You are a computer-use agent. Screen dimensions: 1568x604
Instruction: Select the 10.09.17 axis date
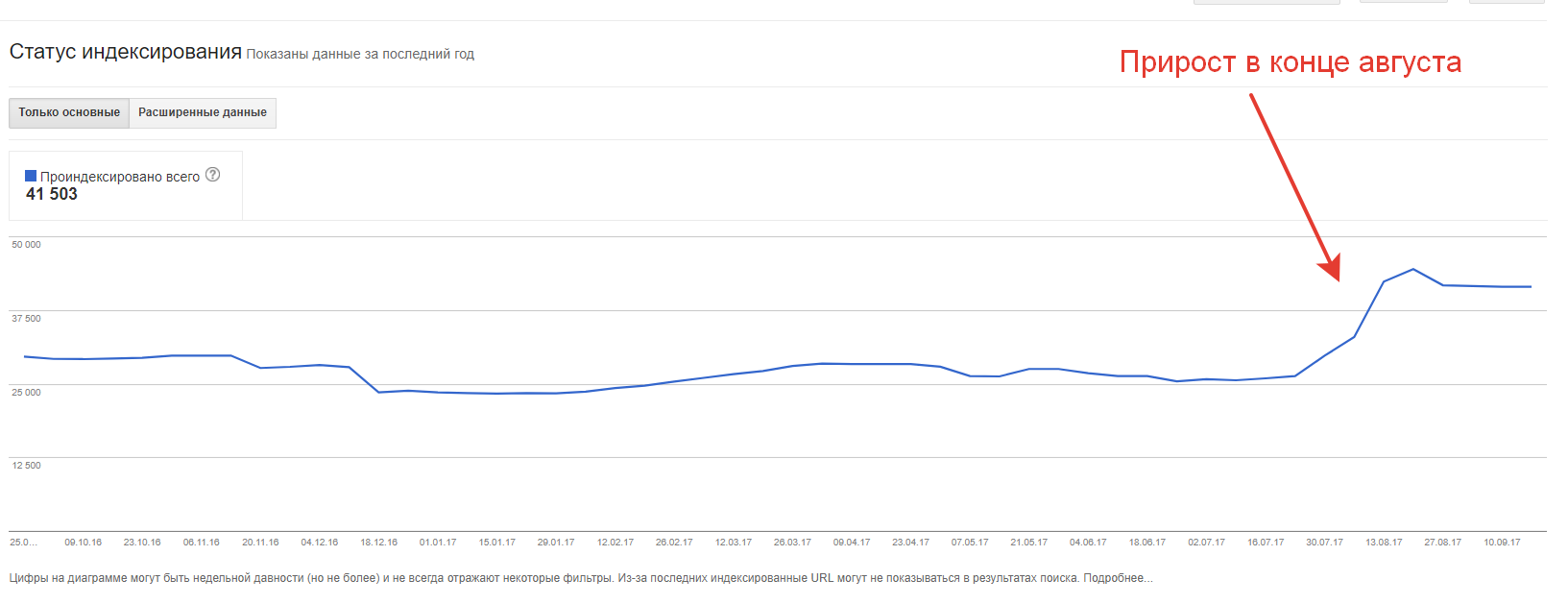tap(1502, 543)
